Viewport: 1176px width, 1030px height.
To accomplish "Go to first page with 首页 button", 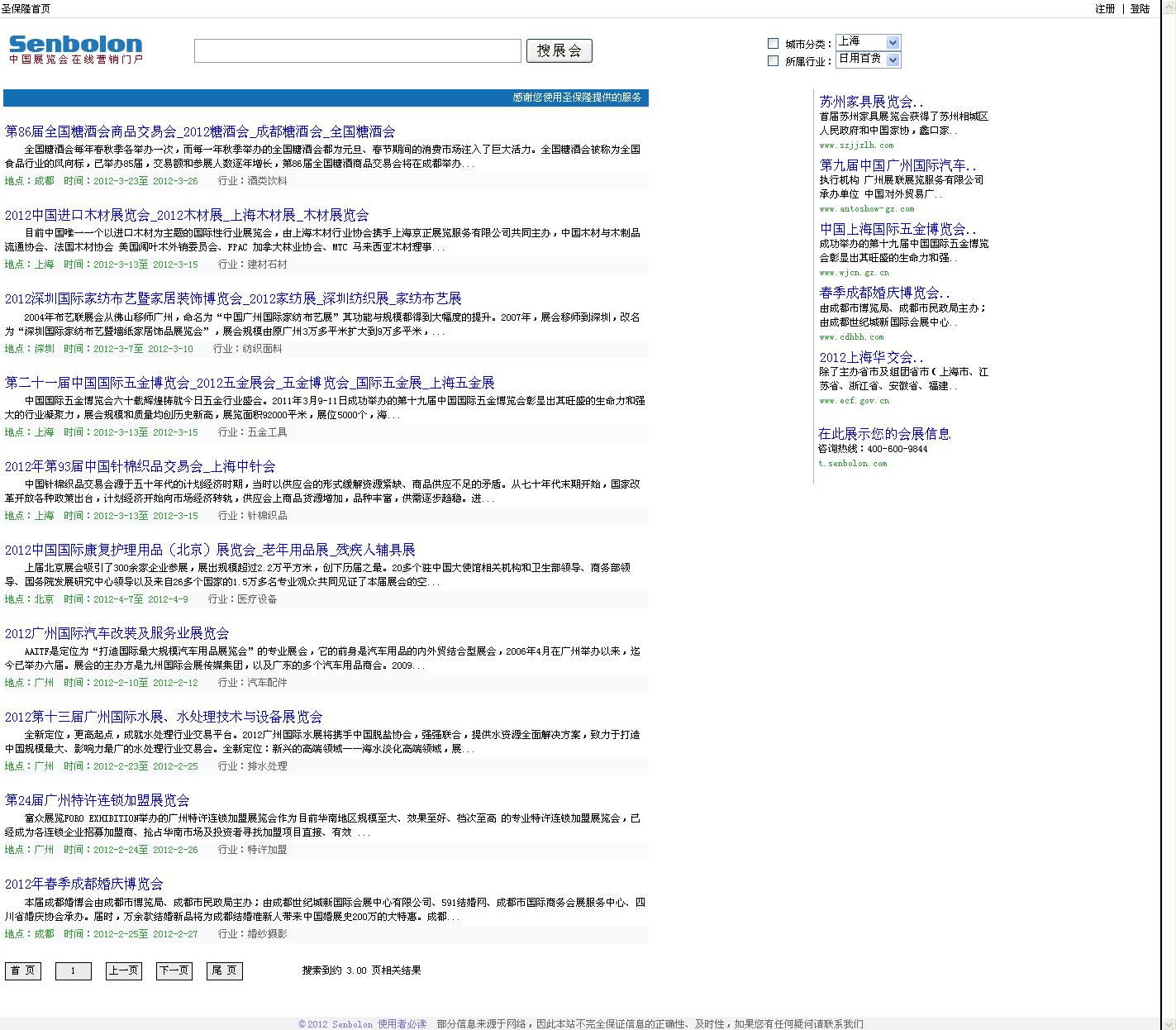I will pos(23,970).
